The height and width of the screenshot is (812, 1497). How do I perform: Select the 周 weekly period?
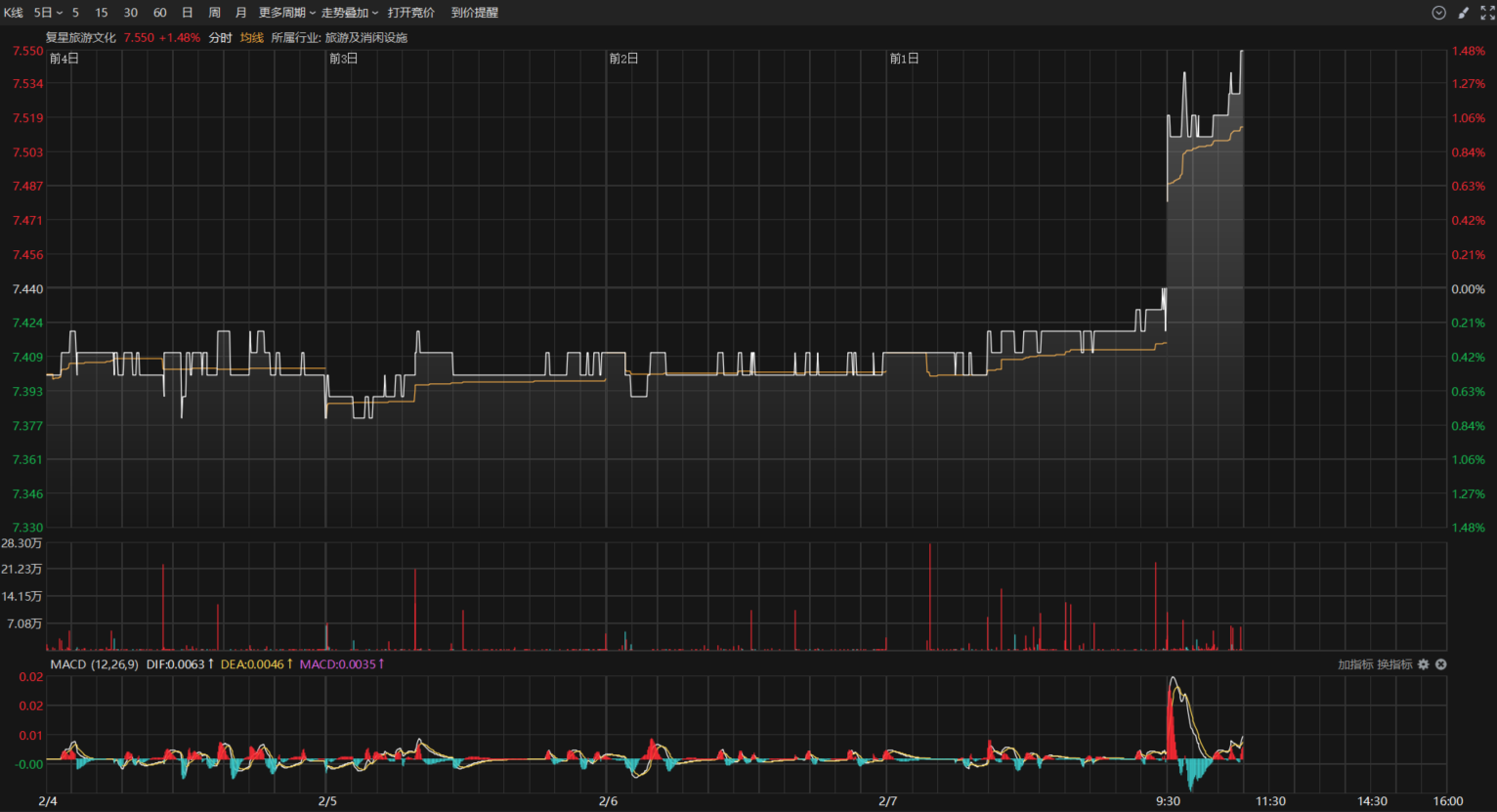click(x=214, y=13)
